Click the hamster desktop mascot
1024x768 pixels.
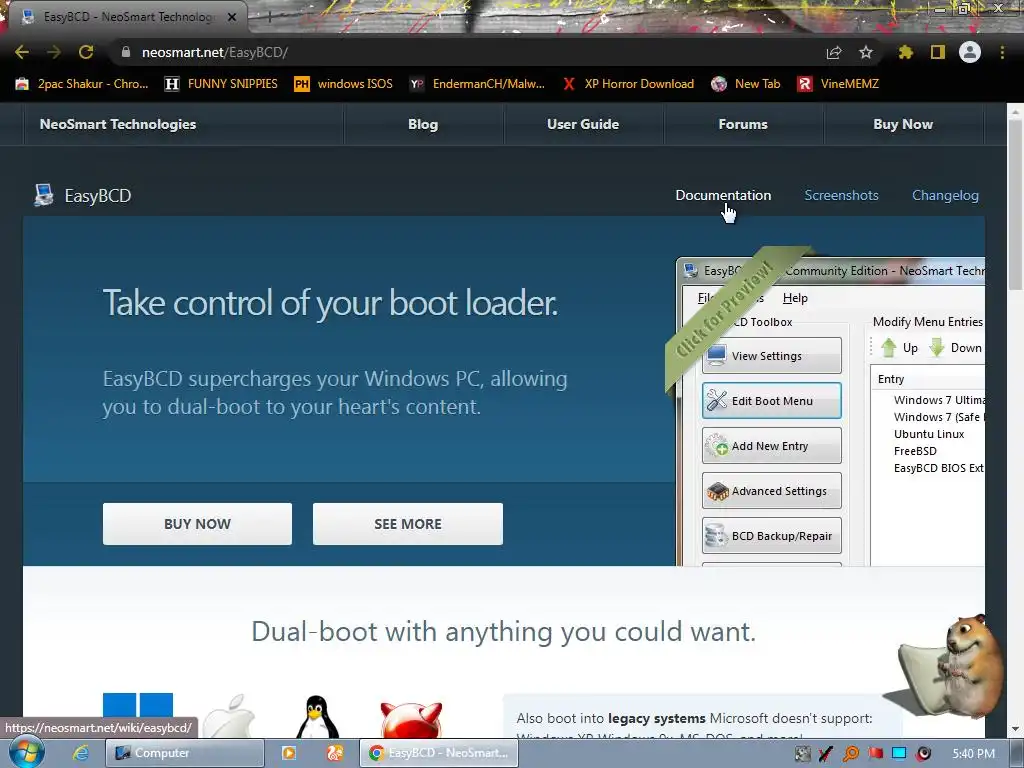tap(953, 666)
